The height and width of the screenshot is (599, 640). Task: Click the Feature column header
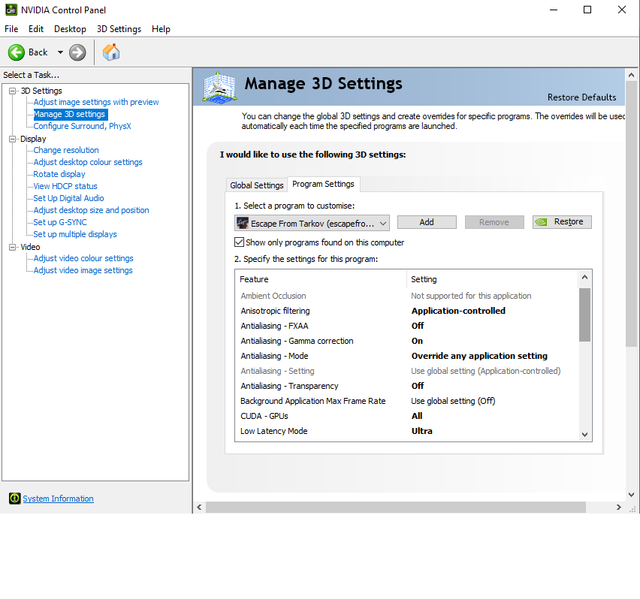pyautogui.click(x=321, y=280)
